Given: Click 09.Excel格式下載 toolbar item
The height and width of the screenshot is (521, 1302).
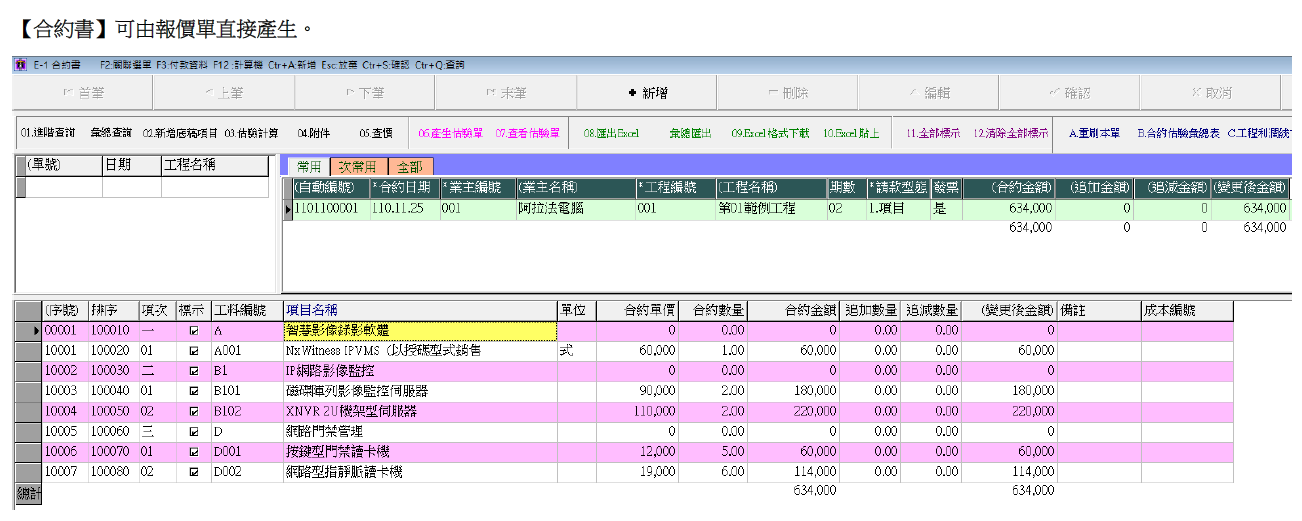Looking at the screenshot, I should point(770,132).
